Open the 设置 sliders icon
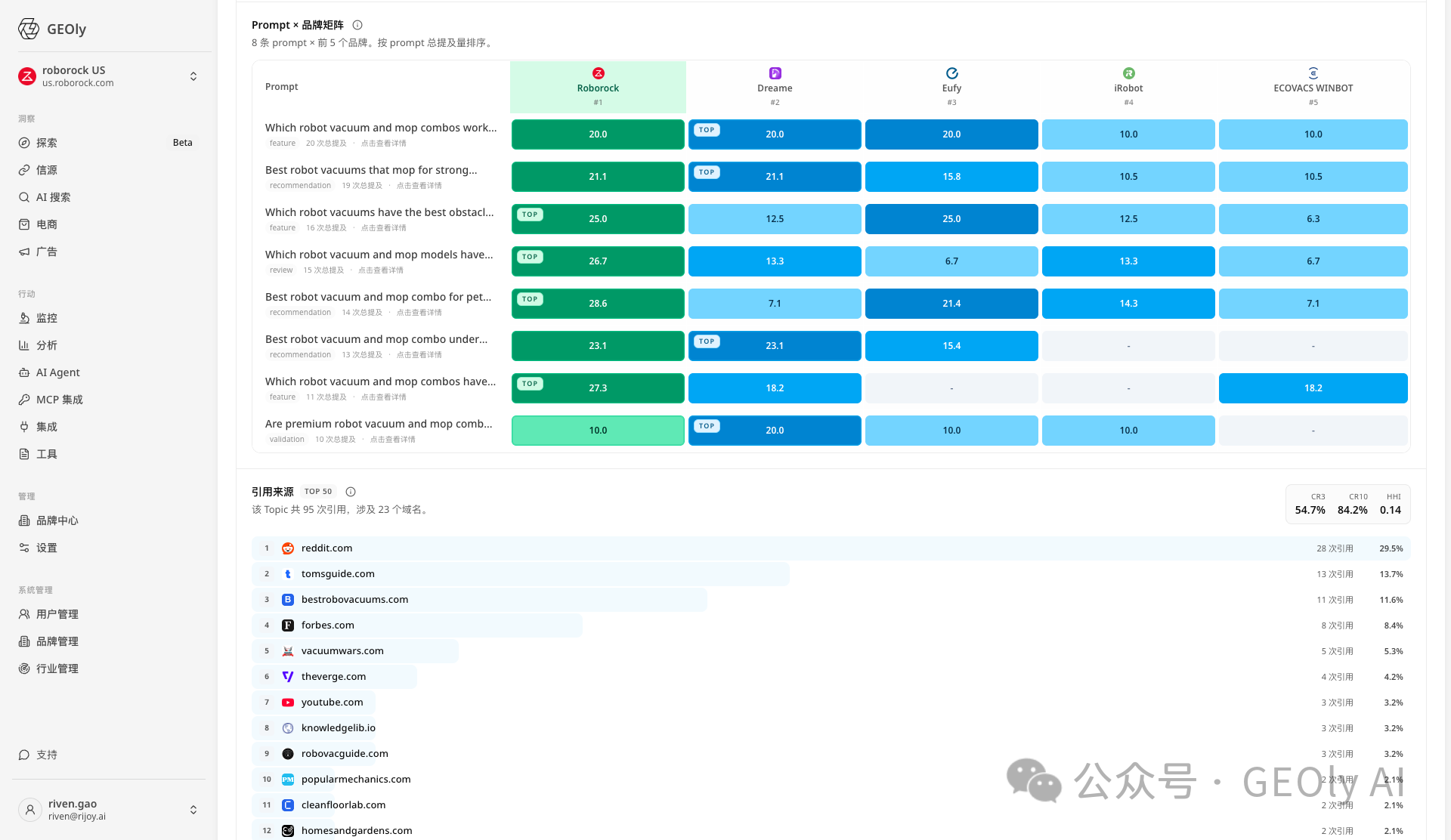Viewport: 1451px width, 840px height. click(x=24, y=548)
